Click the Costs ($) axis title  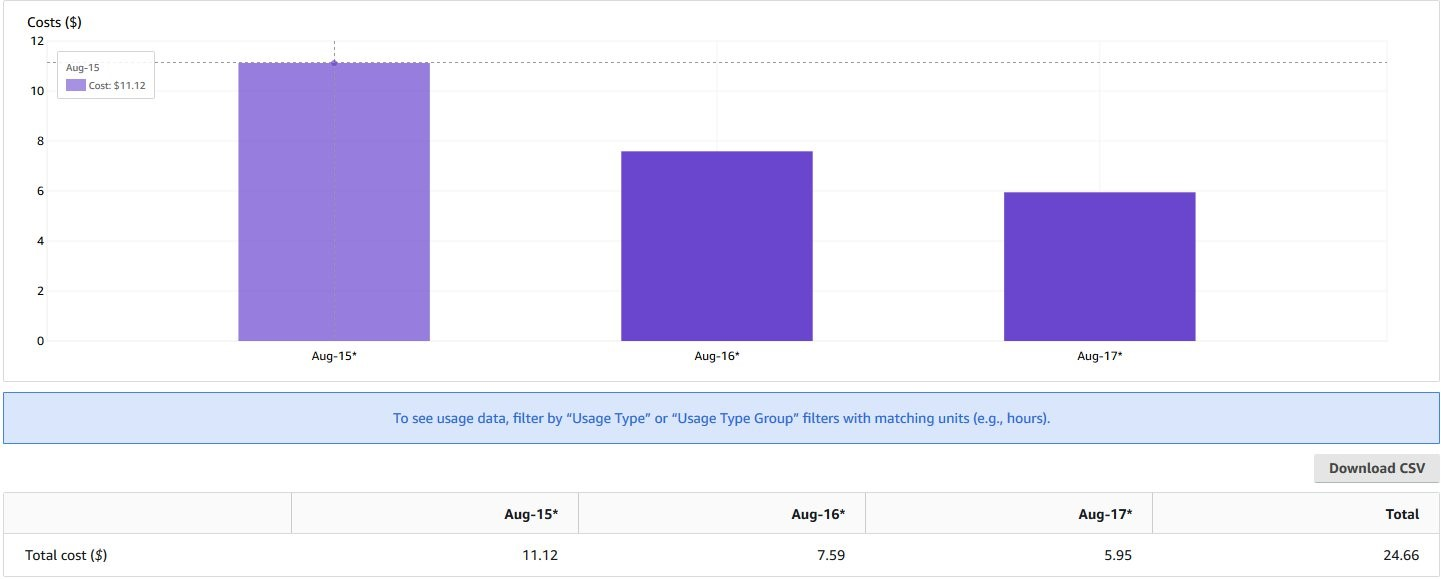54,22
